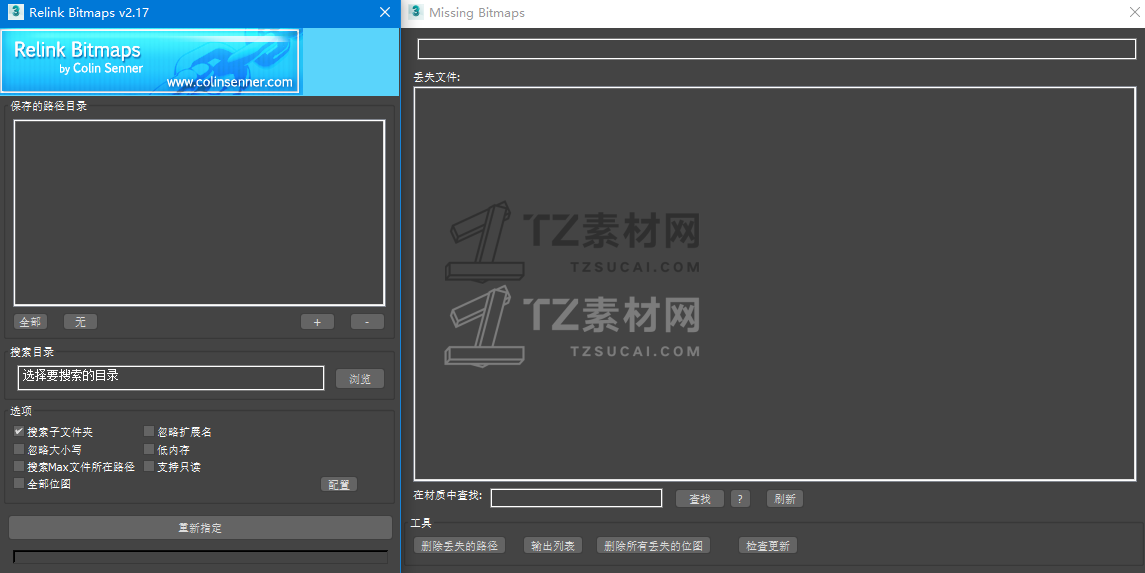Focus the 选择要搜索的目录 search directory field

171,377
